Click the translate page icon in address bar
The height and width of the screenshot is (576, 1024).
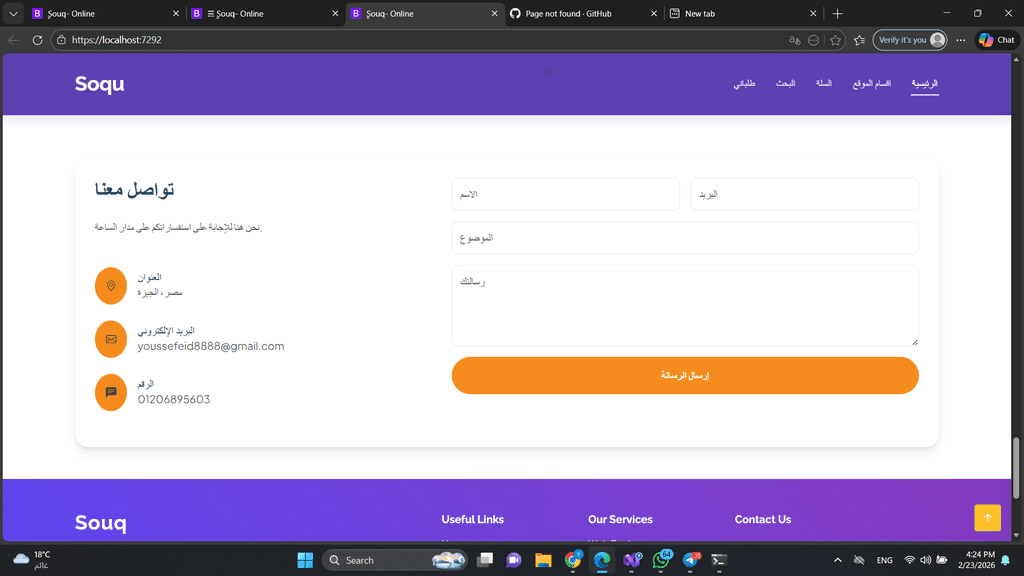794,40
